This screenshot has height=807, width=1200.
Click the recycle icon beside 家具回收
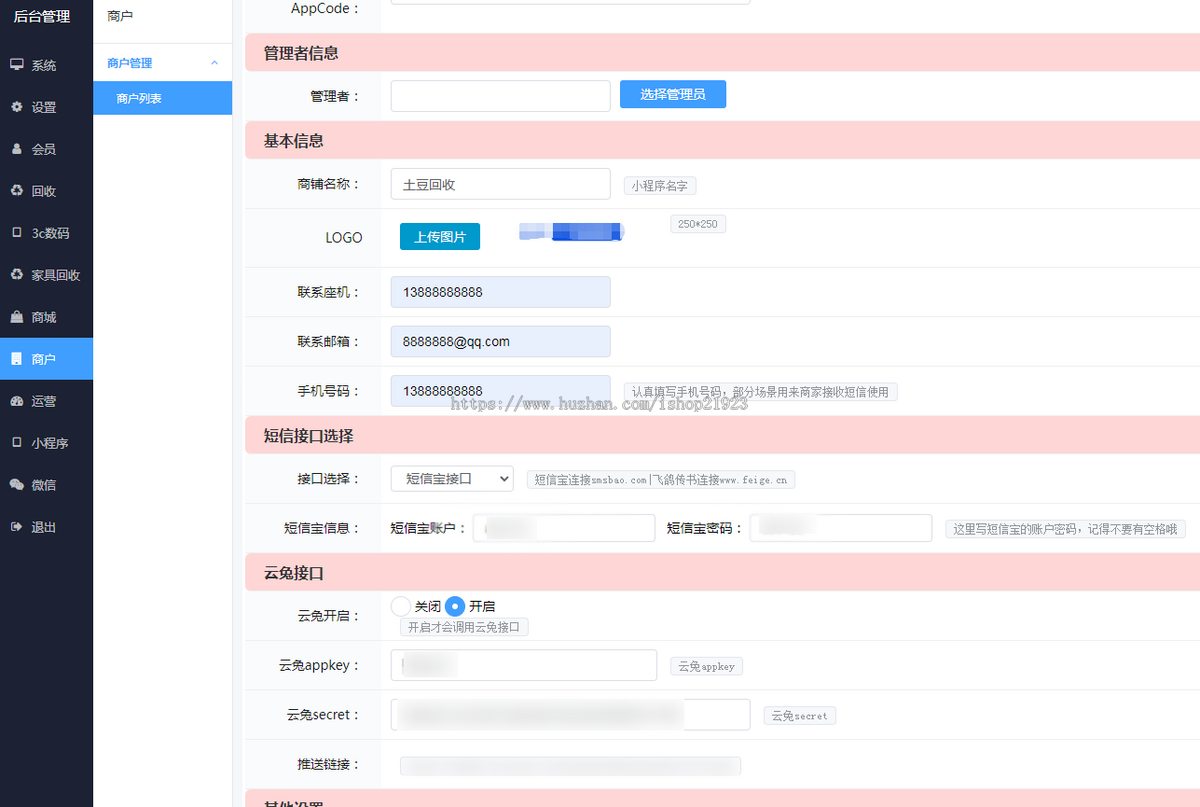(17, 275)
